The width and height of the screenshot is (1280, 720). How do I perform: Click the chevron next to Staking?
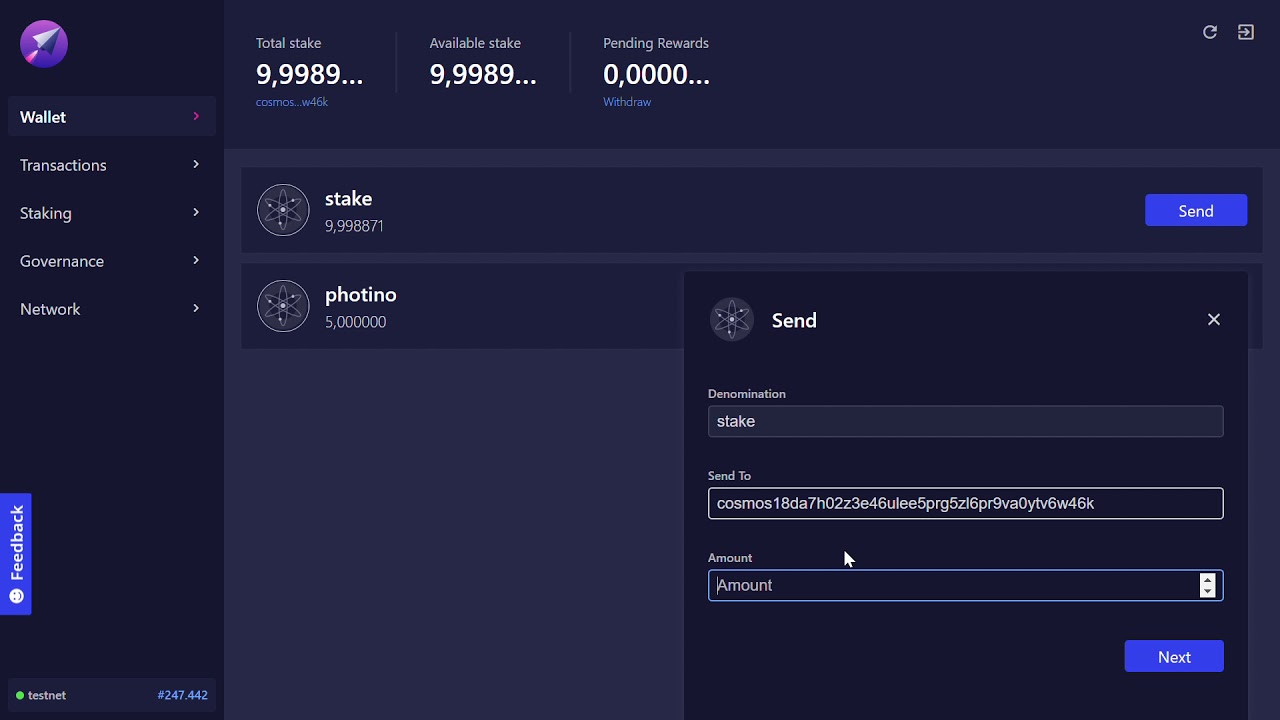[196, 212]
